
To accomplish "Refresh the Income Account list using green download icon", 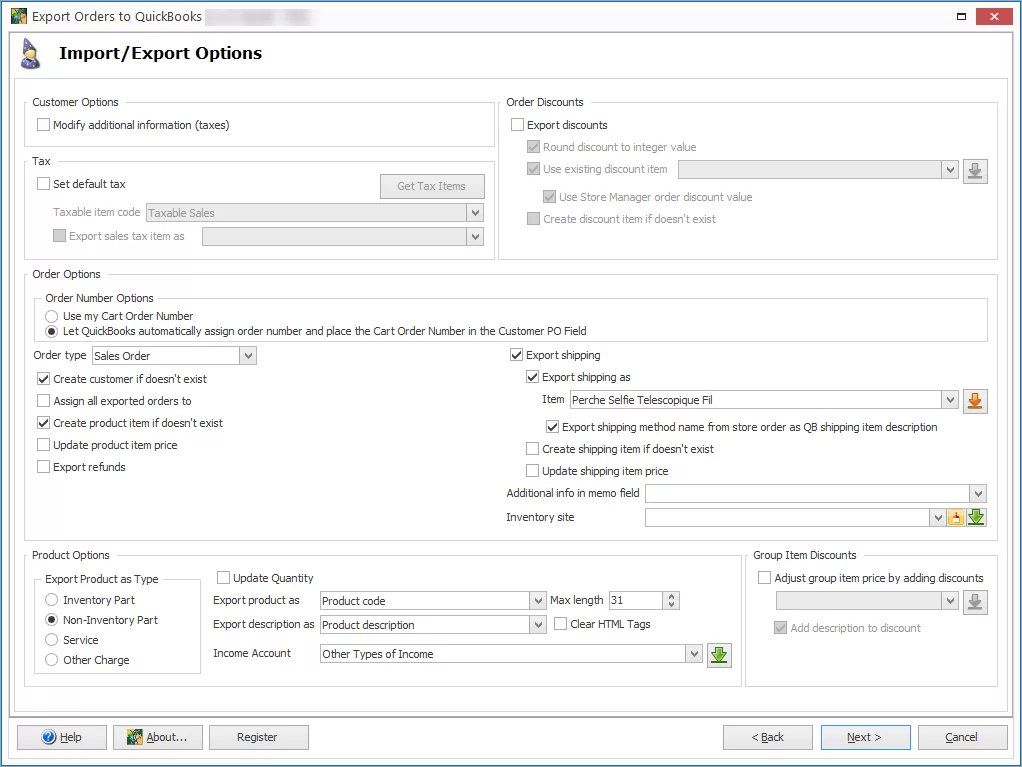I will click(718, 655).
